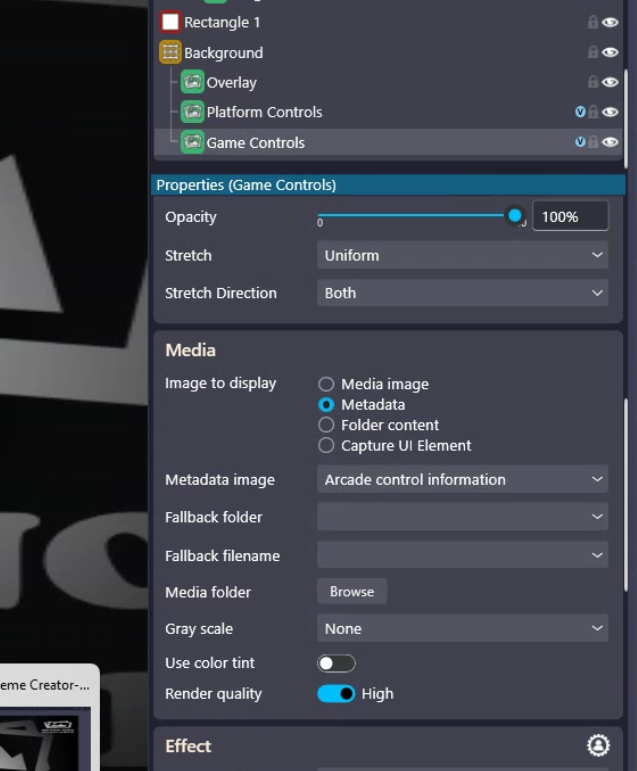Select the Capture UI Element option

pyautogui.click(x=326, y=445)
